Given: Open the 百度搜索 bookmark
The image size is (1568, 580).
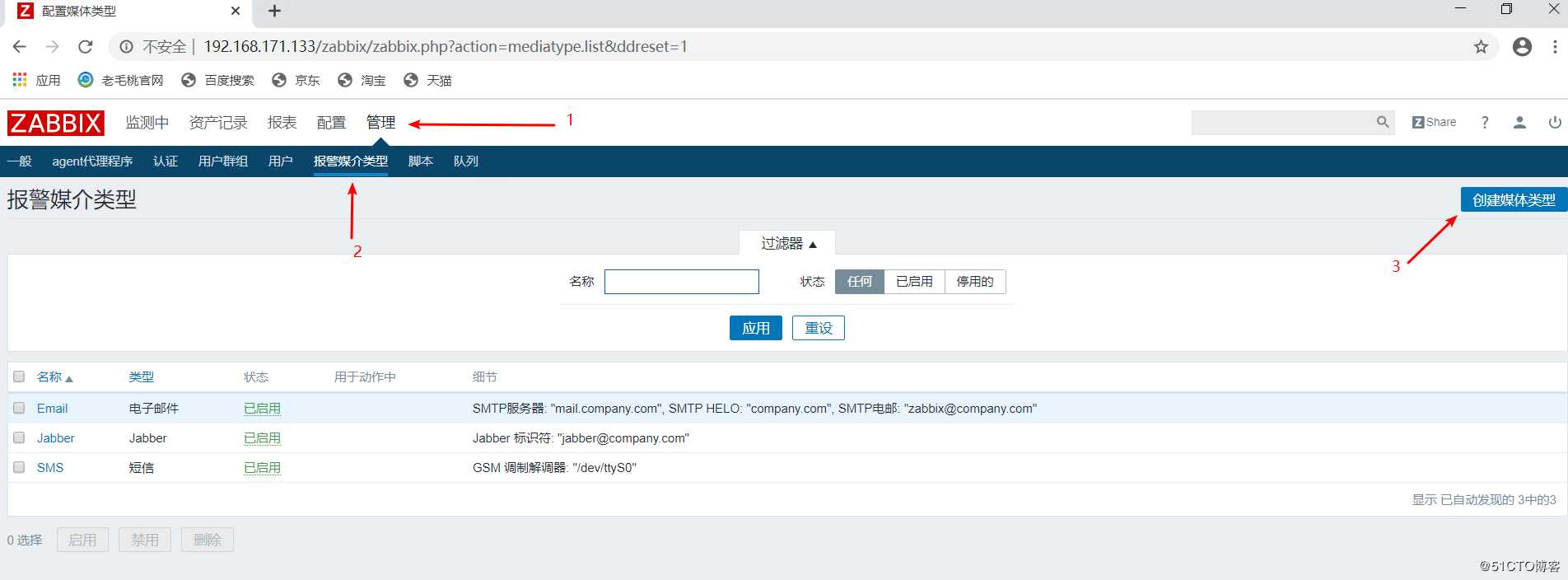Looking at the screenshot, I should (217, 80).
